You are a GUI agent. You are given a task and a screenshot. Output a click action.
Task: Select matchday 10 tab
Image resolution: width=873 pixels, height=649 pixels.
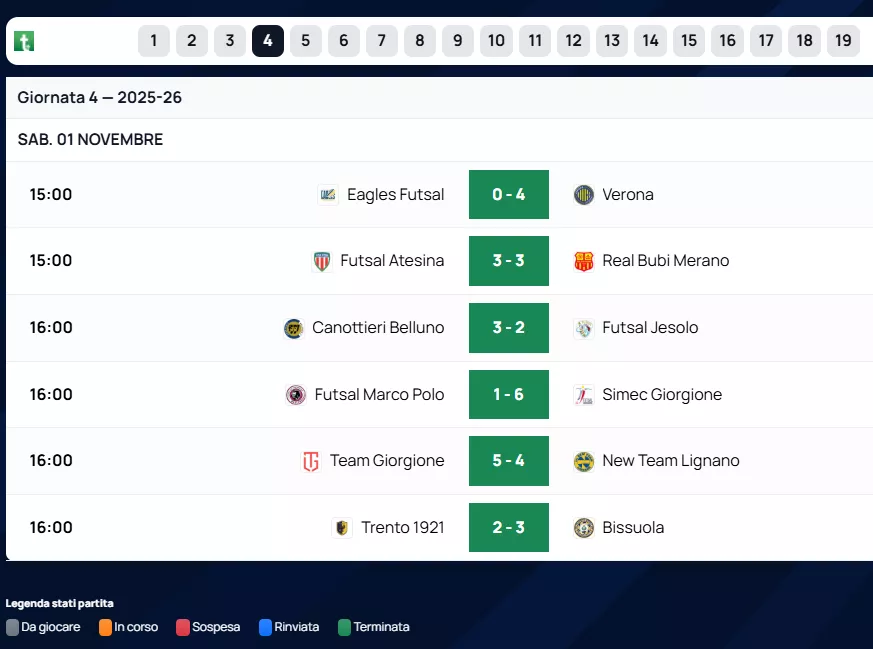496,41
